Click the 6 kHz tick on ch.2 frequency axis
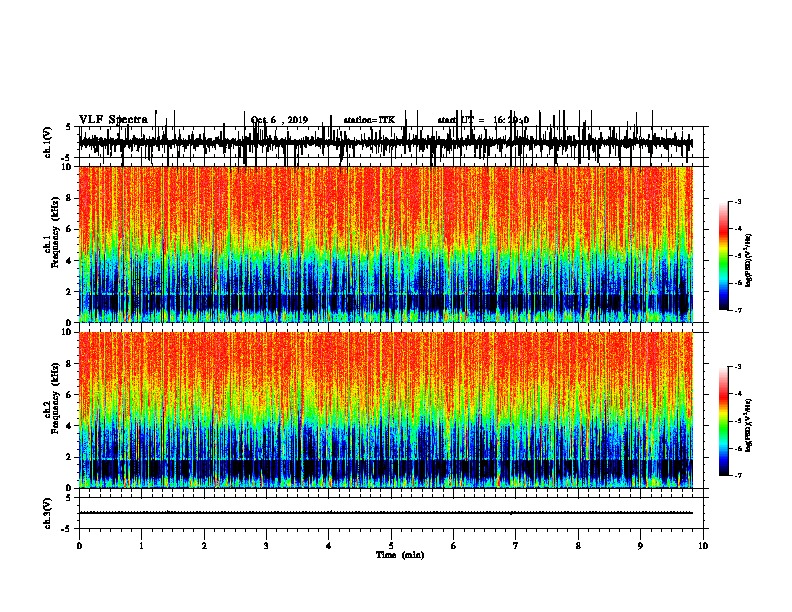The image size is (792, 612). pyautogui.click(x=69, y=395)
